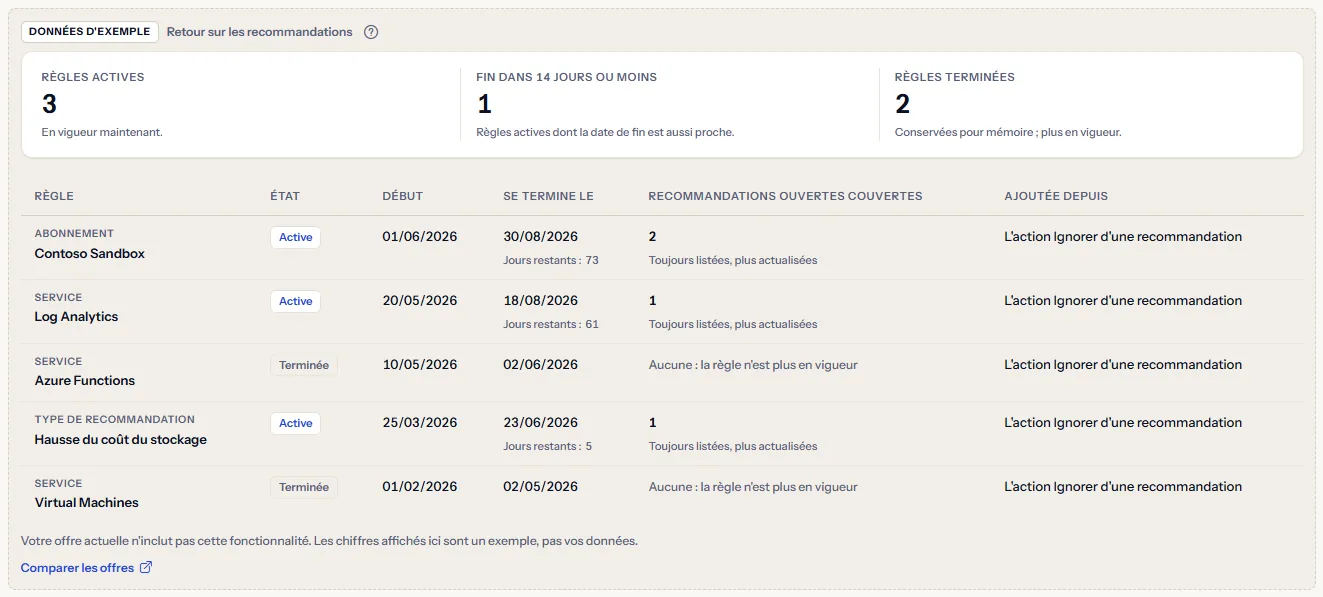Click the Active badge for Hausse du coût du stockage
Viewport: 1323px width, 597px height.
click(x=296, y=423)
